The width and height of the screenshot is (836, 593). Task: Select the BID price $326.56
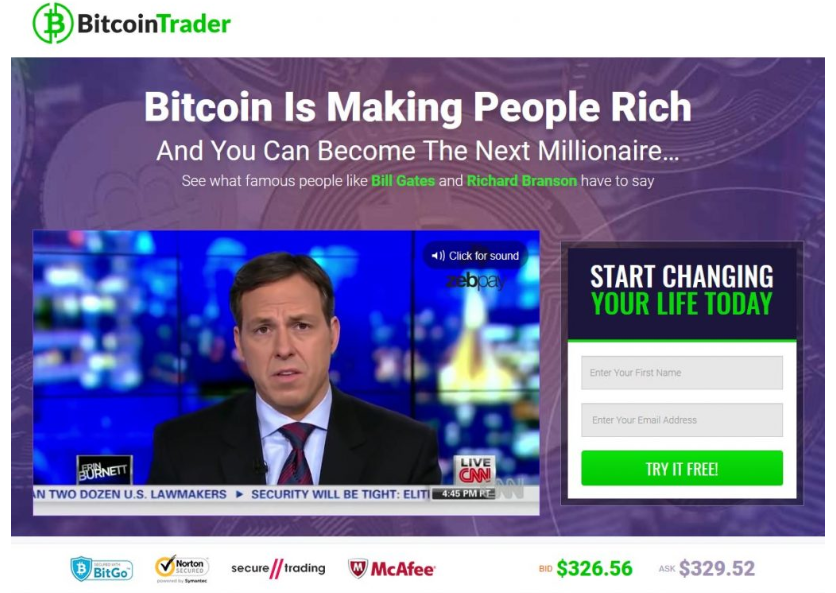click(x=594, y=568)
